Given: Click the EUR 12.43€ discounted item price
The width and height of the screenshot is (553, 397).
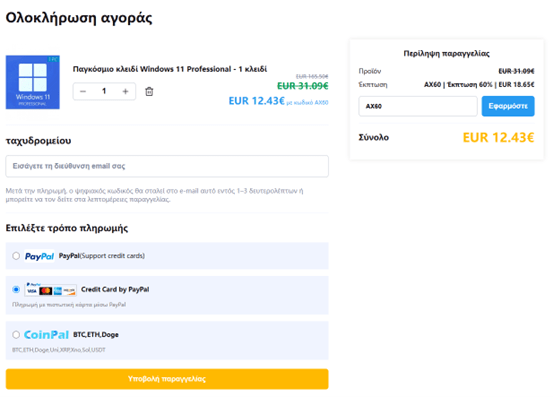Looking at the screenshot, I should click(256, 101).
